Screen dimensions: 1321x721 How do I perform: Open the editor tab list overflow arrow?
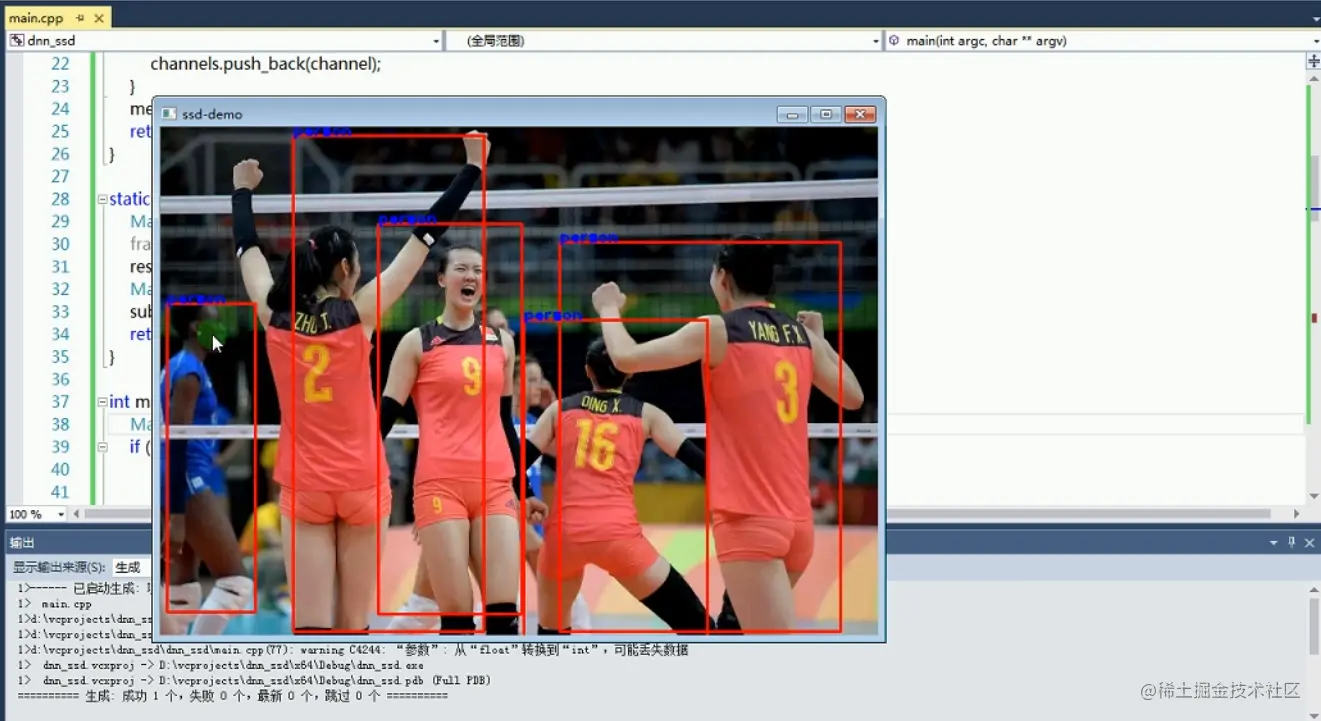1314,18
